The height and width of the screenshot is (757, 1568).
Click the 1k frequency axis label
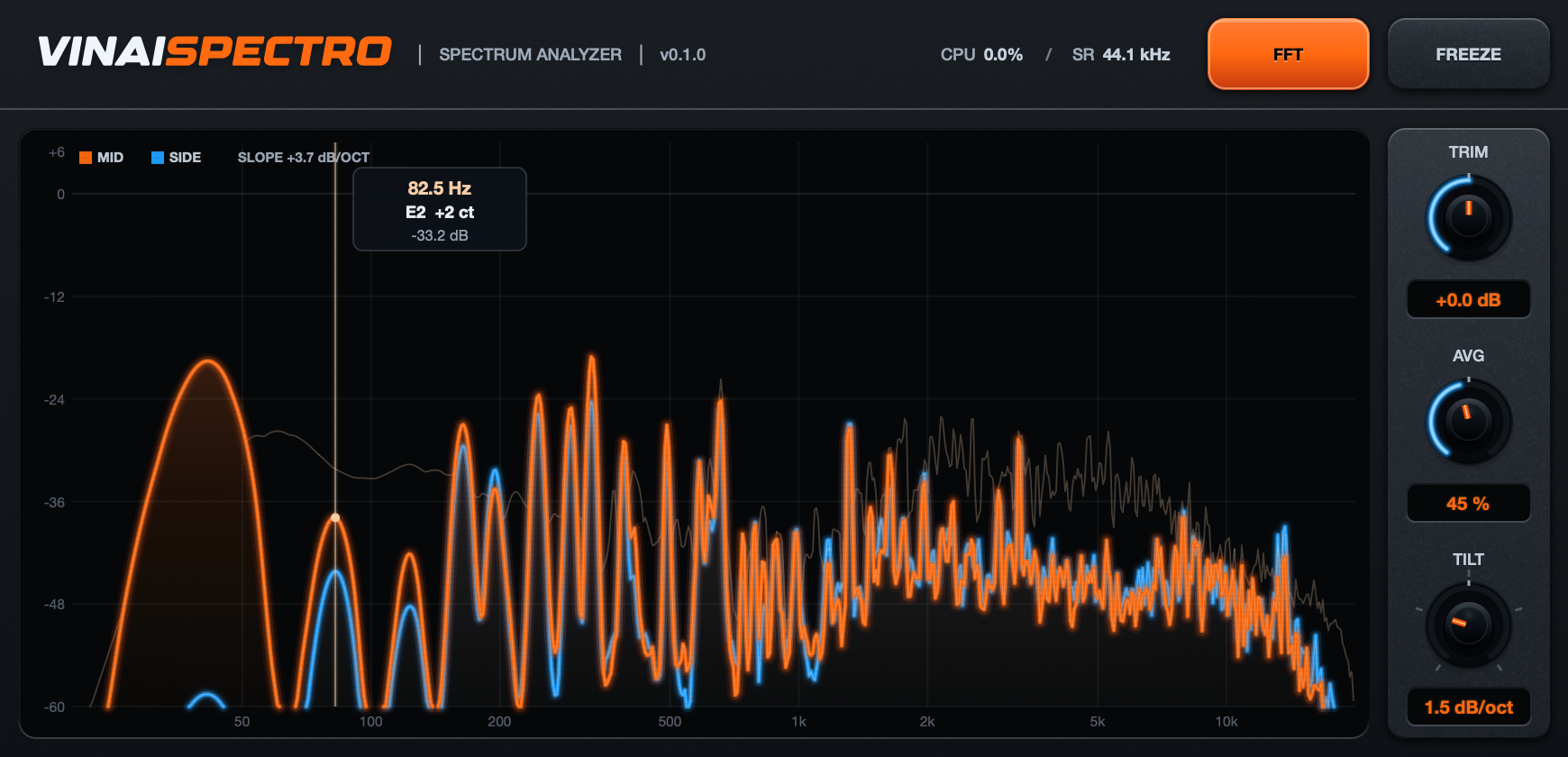(798, 722)
